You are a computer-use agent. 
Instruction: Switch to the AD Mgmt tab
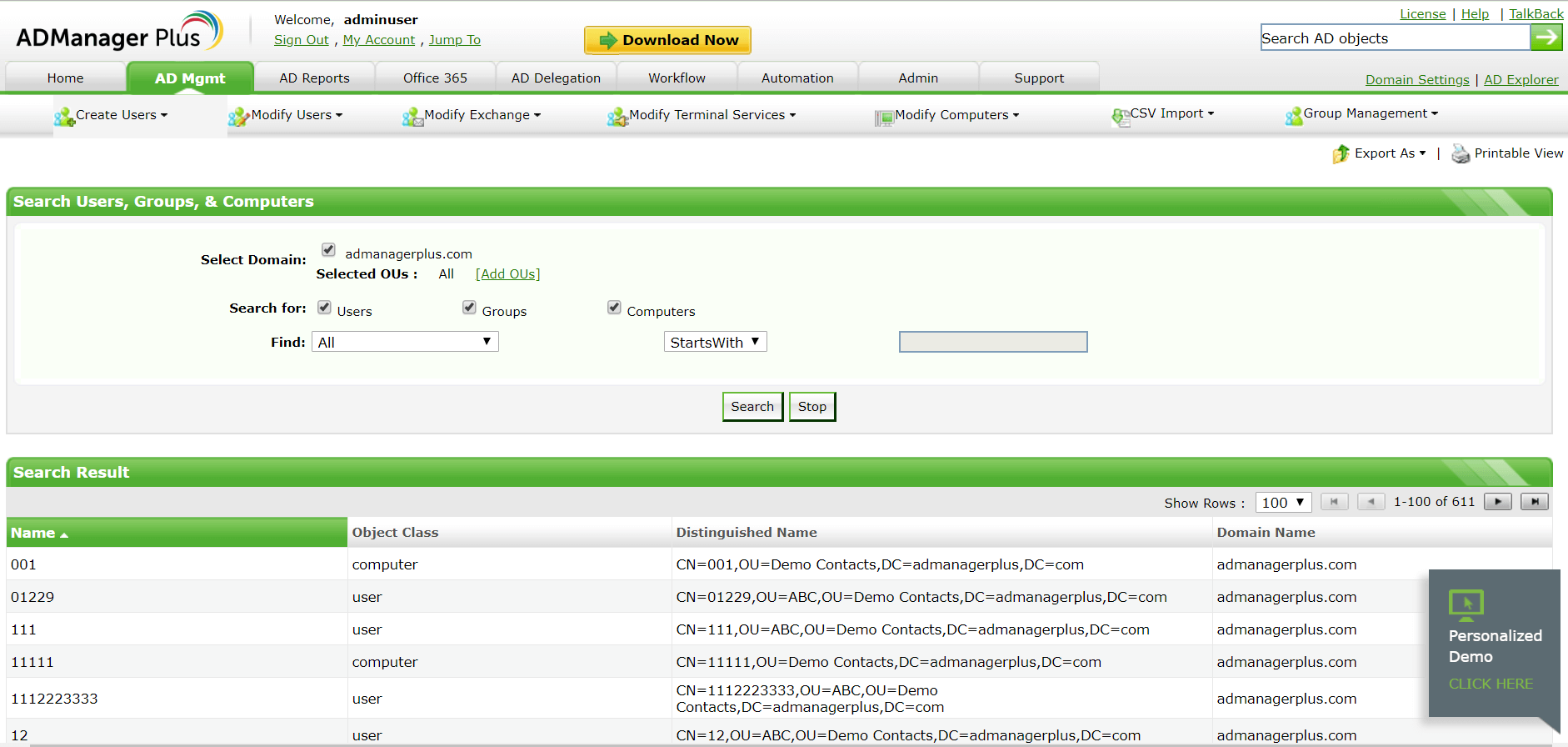point(190,78)
